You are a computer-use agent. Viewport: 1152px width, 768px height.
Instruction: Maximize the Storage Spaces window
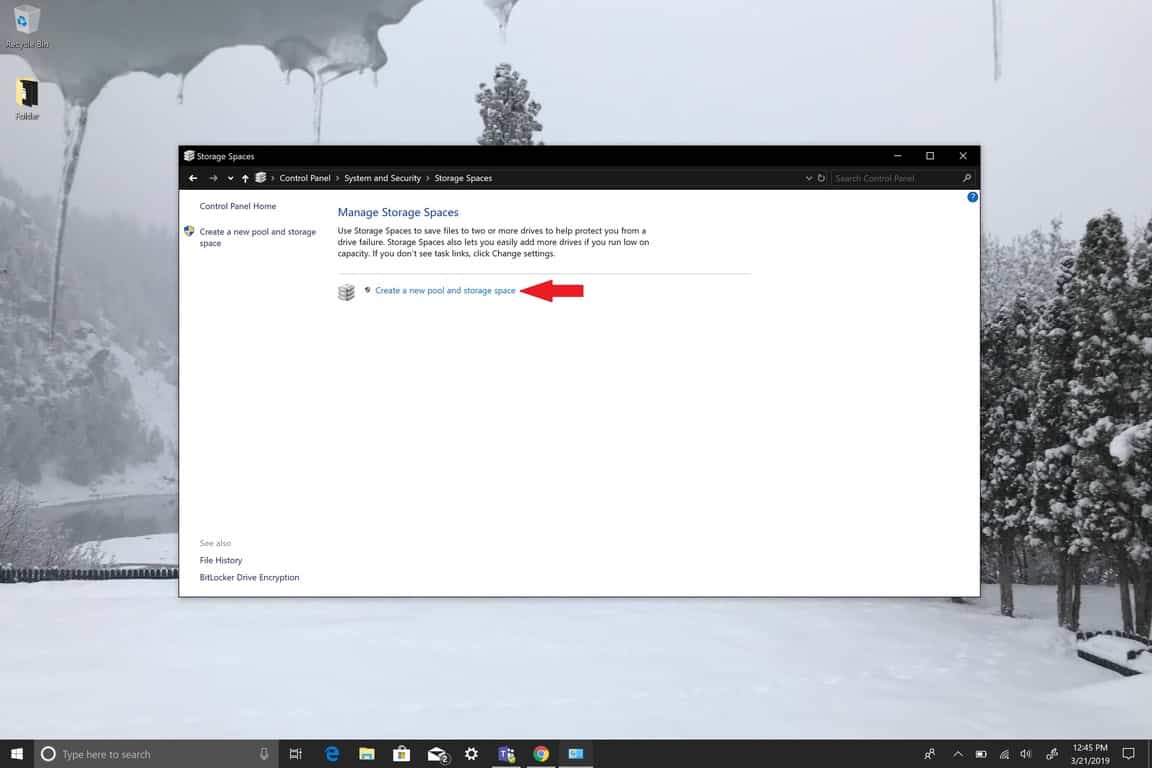[930, 156]
